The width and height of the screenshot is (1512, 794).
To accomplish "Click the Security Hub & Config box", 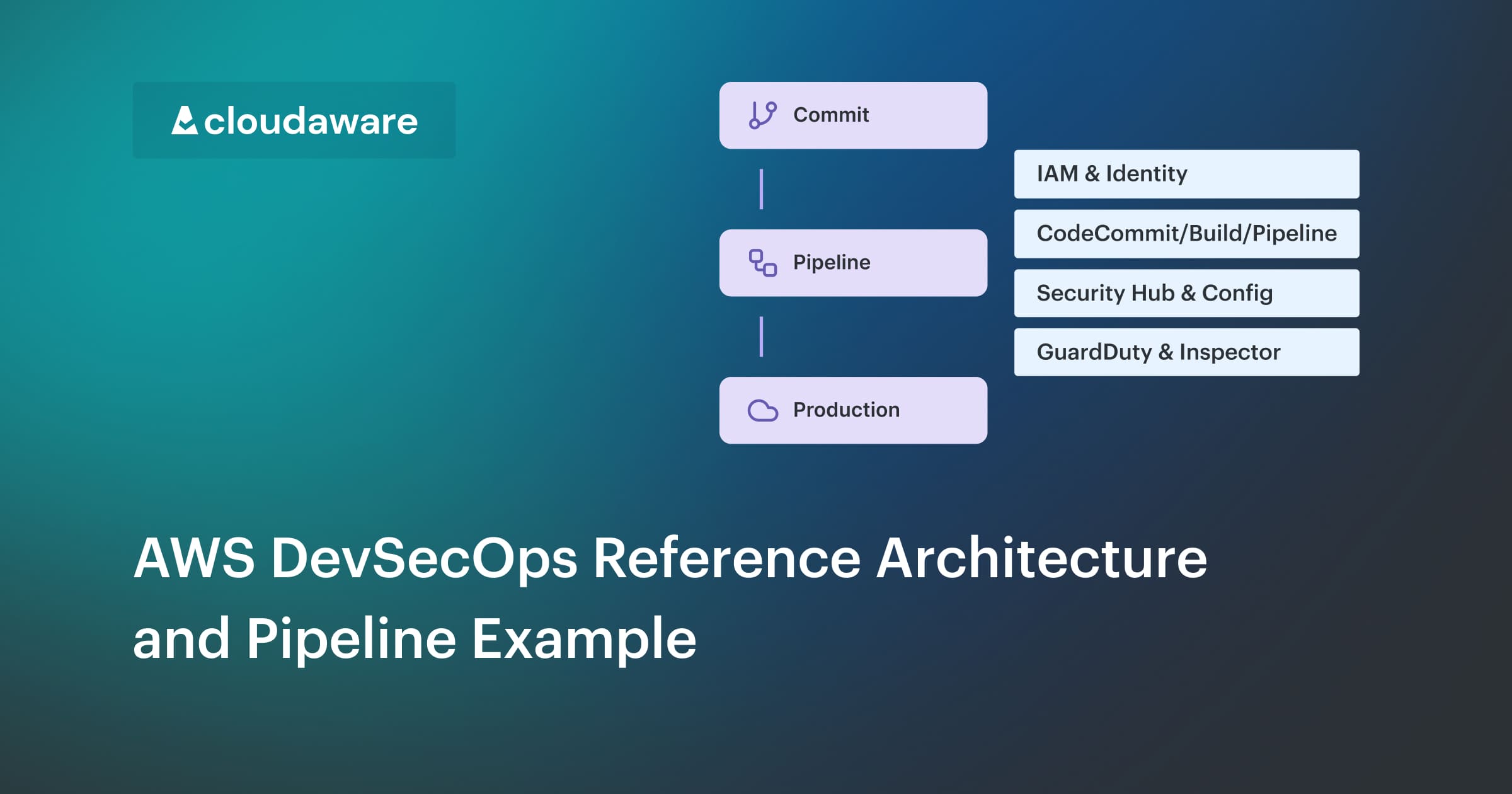I will click(1186, 293).
